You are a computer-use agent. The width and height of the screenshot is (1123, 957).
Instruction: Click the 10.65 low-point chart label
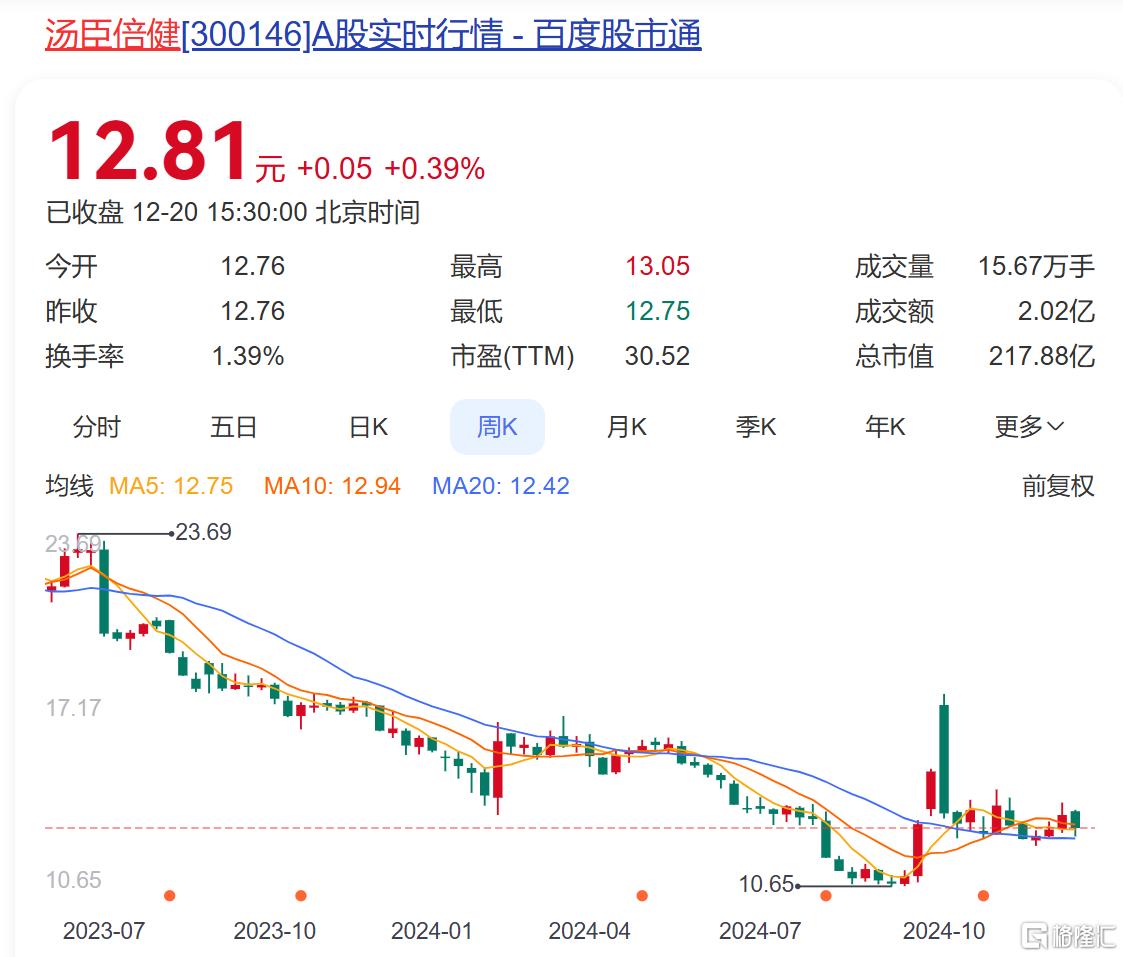(766, 885)
